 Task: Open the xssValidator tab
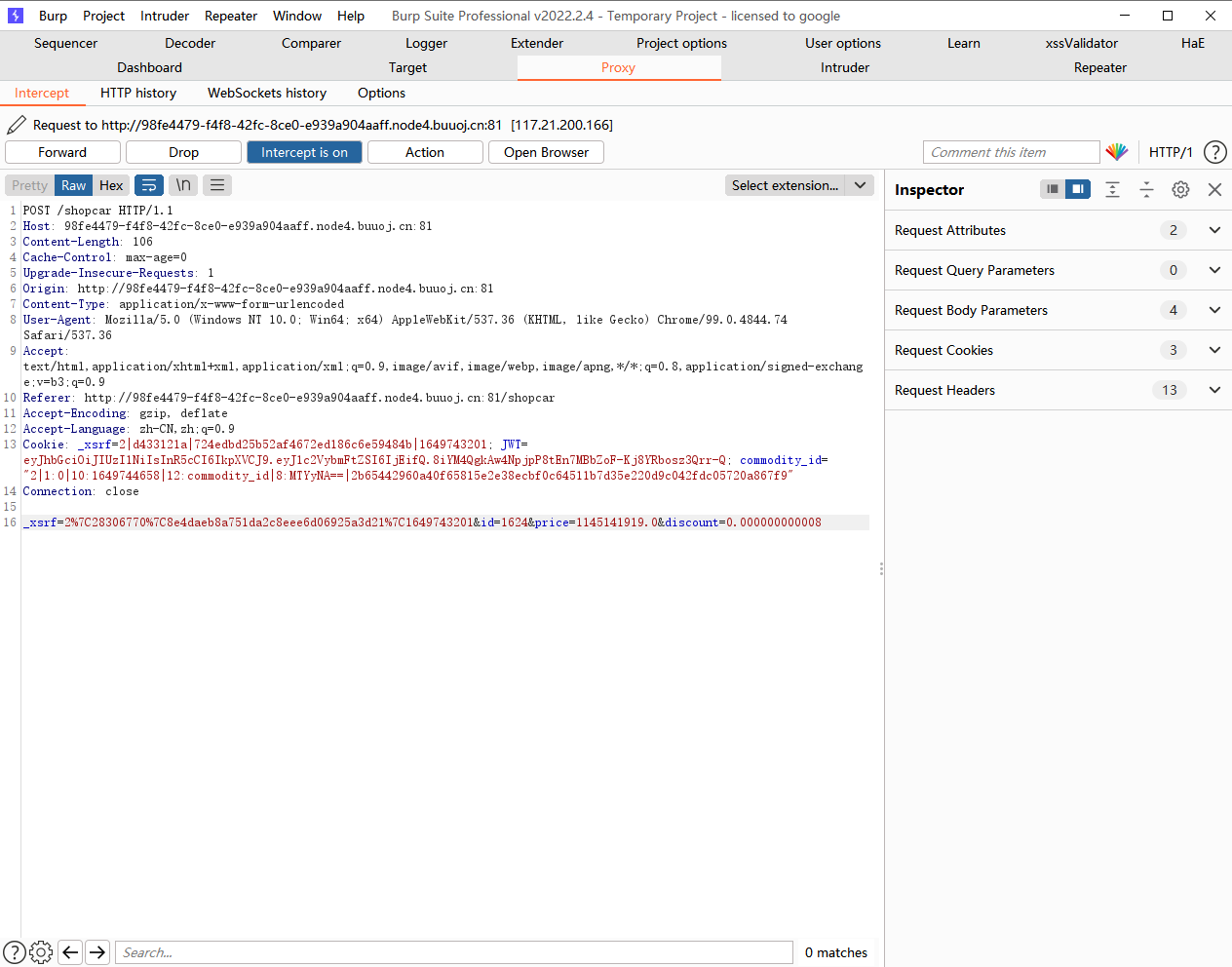coord(1082,43)
